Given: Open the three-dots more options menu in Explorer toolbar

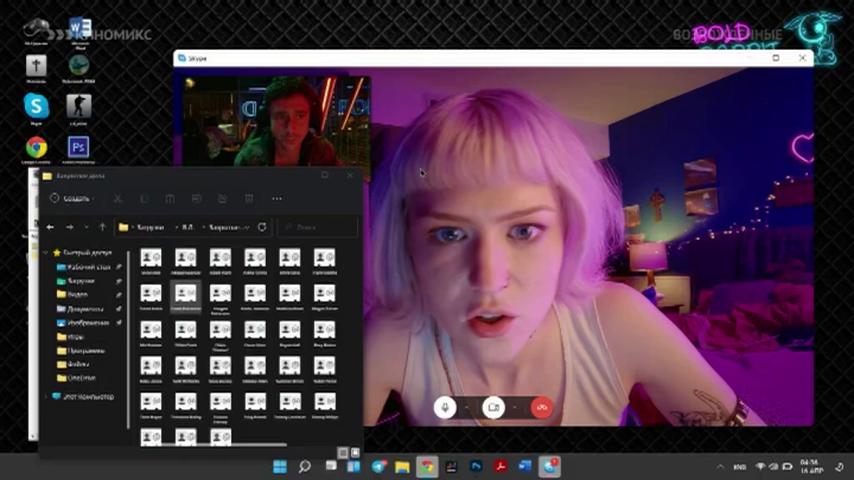Looking at the screenshot, I should coord(277,199).
